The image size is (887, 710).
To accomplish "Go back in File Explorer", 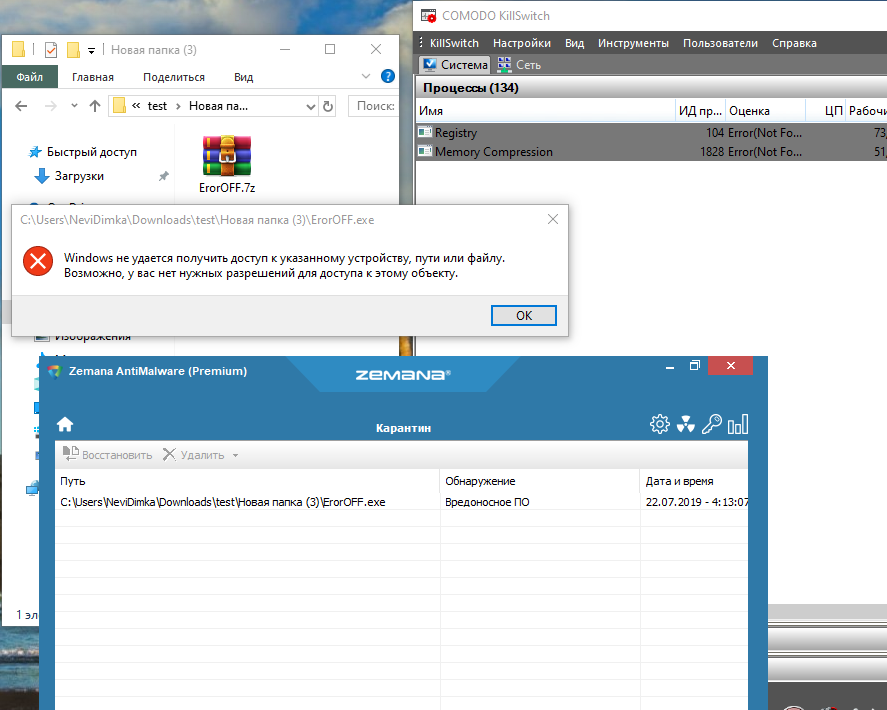I will 21,106.
